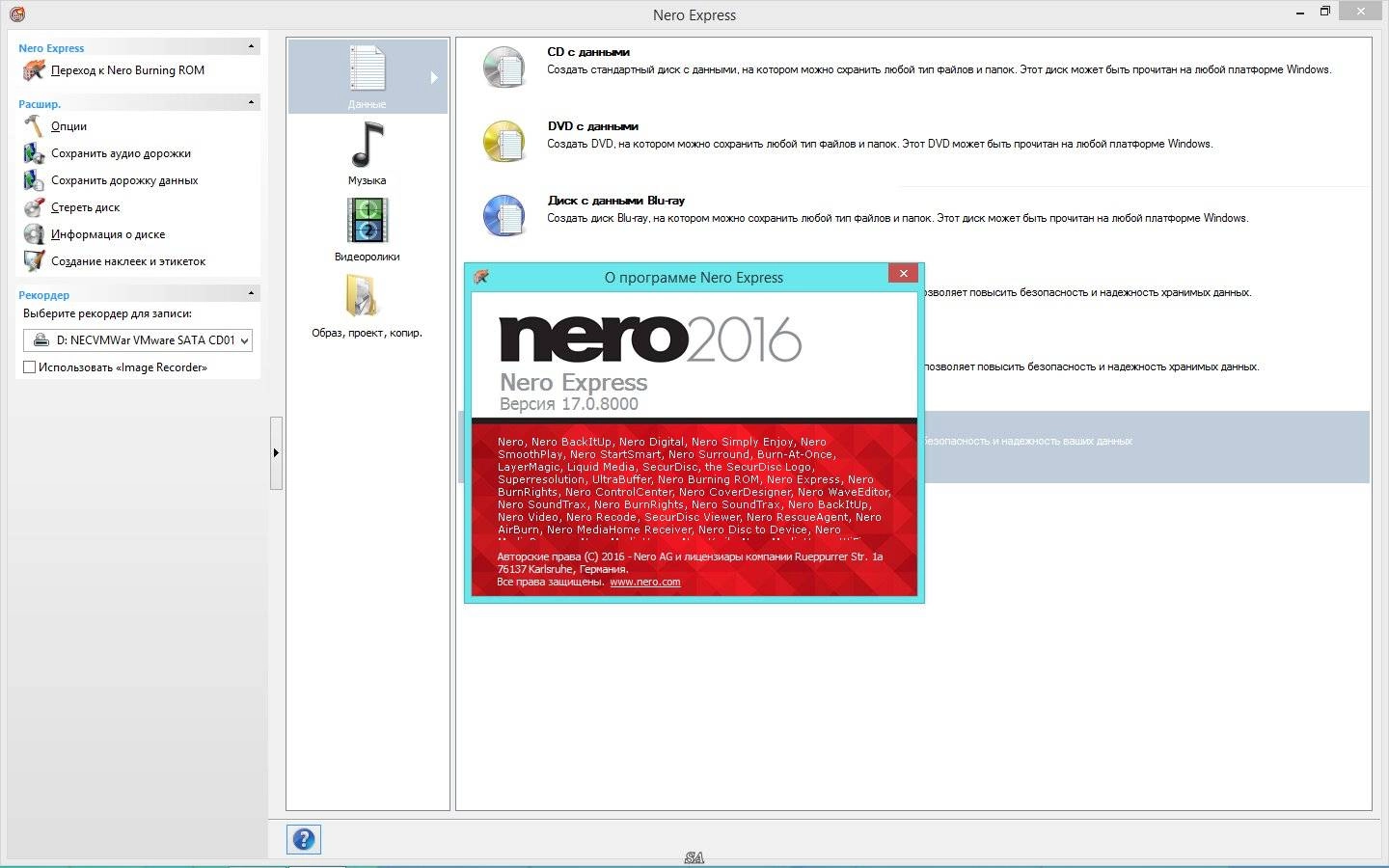Click the Выберите рекордер для записи label
The image size is (1389, 868).
pos(107,313)
